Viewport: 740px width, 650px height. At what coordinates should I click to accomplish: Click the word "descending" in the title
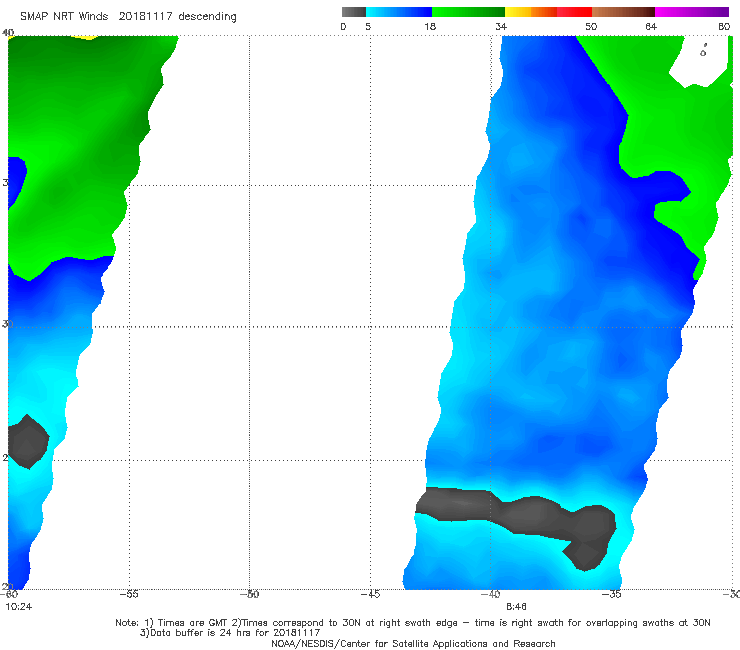pos(207,17)
